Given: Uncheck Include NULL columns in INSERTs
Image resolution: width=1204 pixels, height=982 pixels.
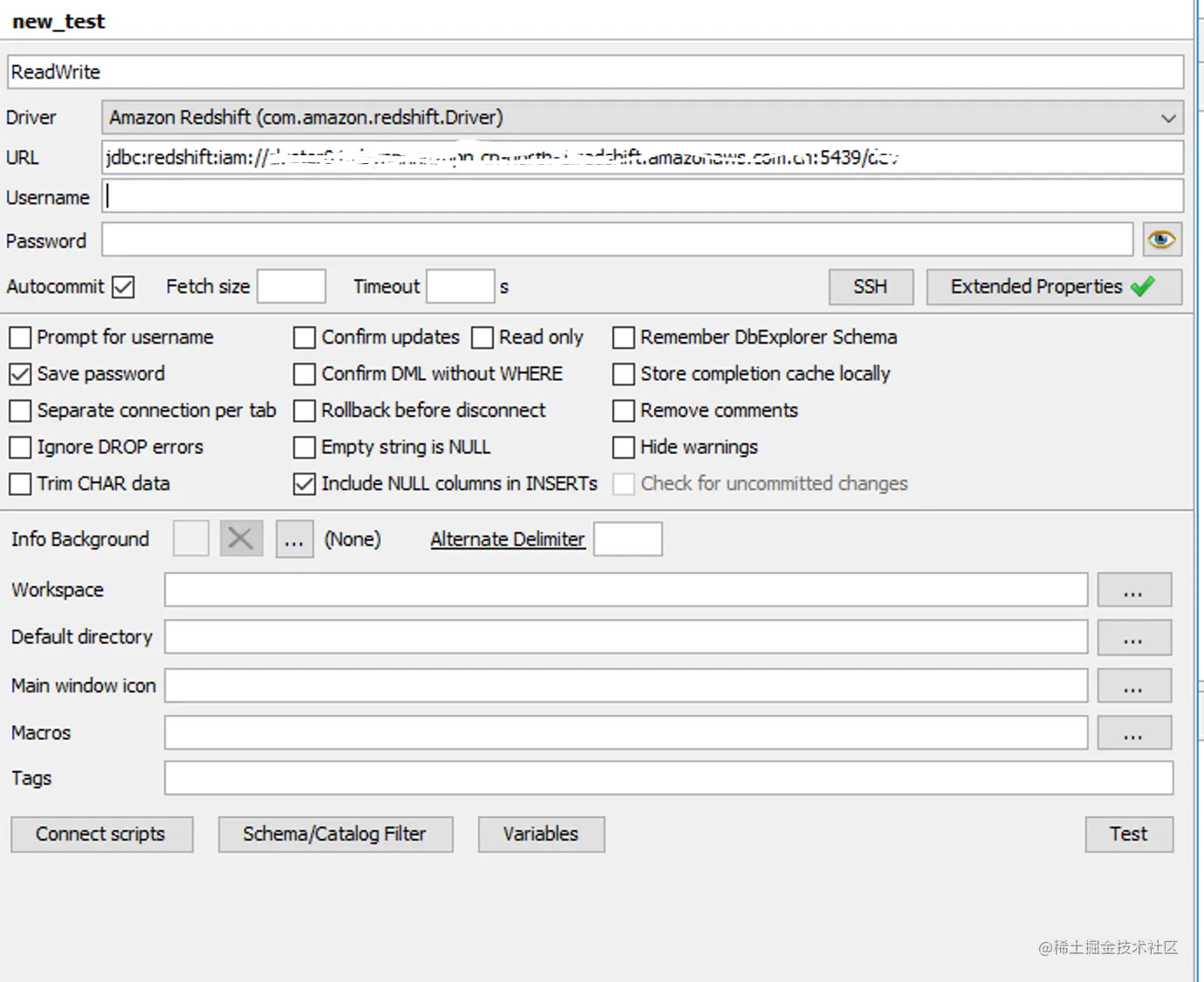Looking at the screenshot, I should [304, 484].
